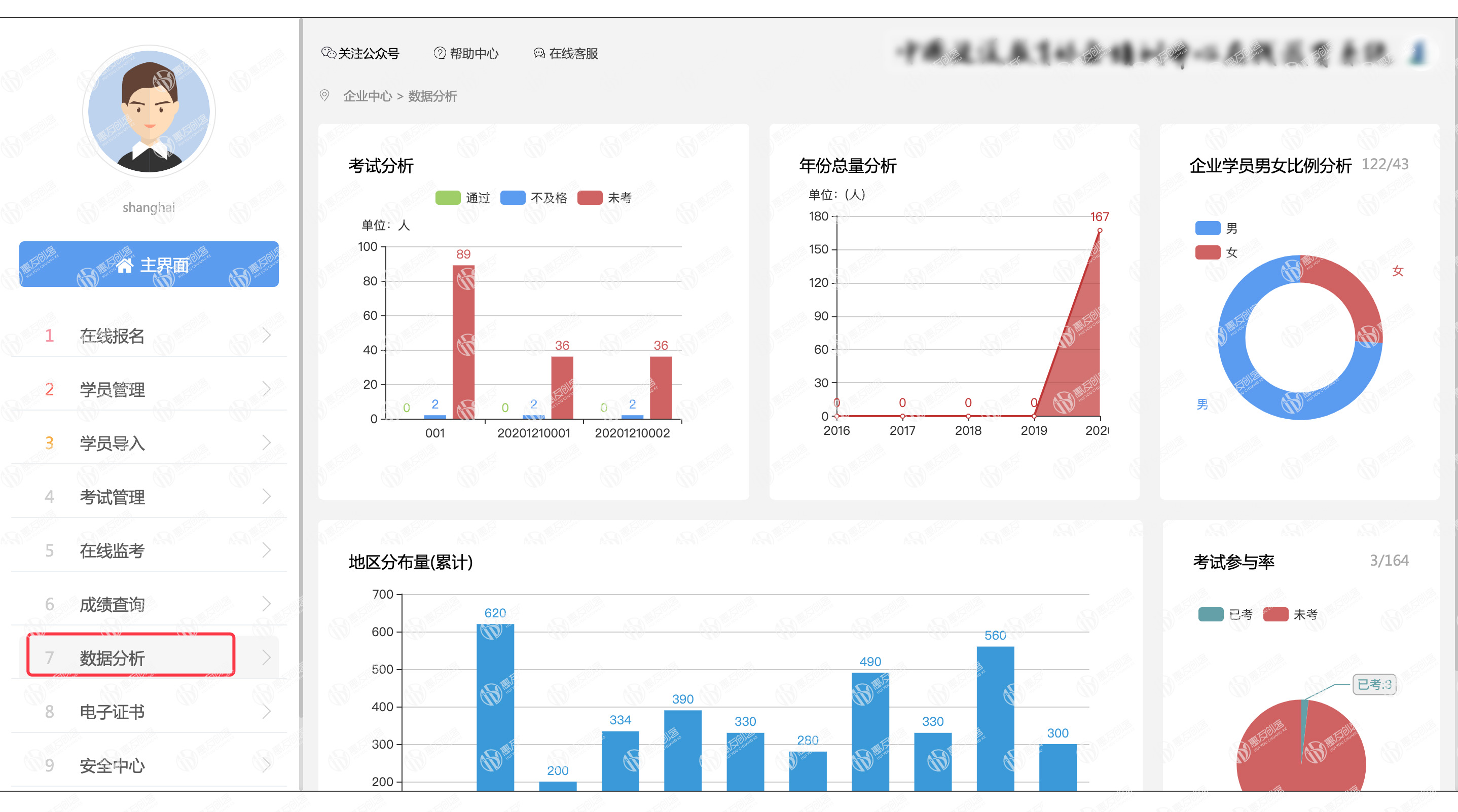Click the 89 red bar for exam 001
1458x812 pixels.
(x=463, y=342)
